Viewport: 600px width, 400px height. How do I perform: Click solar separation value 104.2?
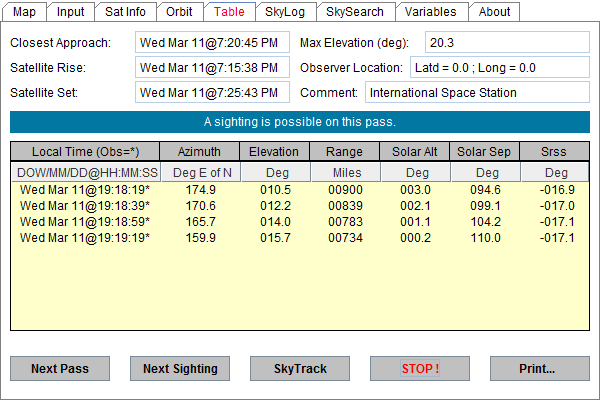pos(486,222)
